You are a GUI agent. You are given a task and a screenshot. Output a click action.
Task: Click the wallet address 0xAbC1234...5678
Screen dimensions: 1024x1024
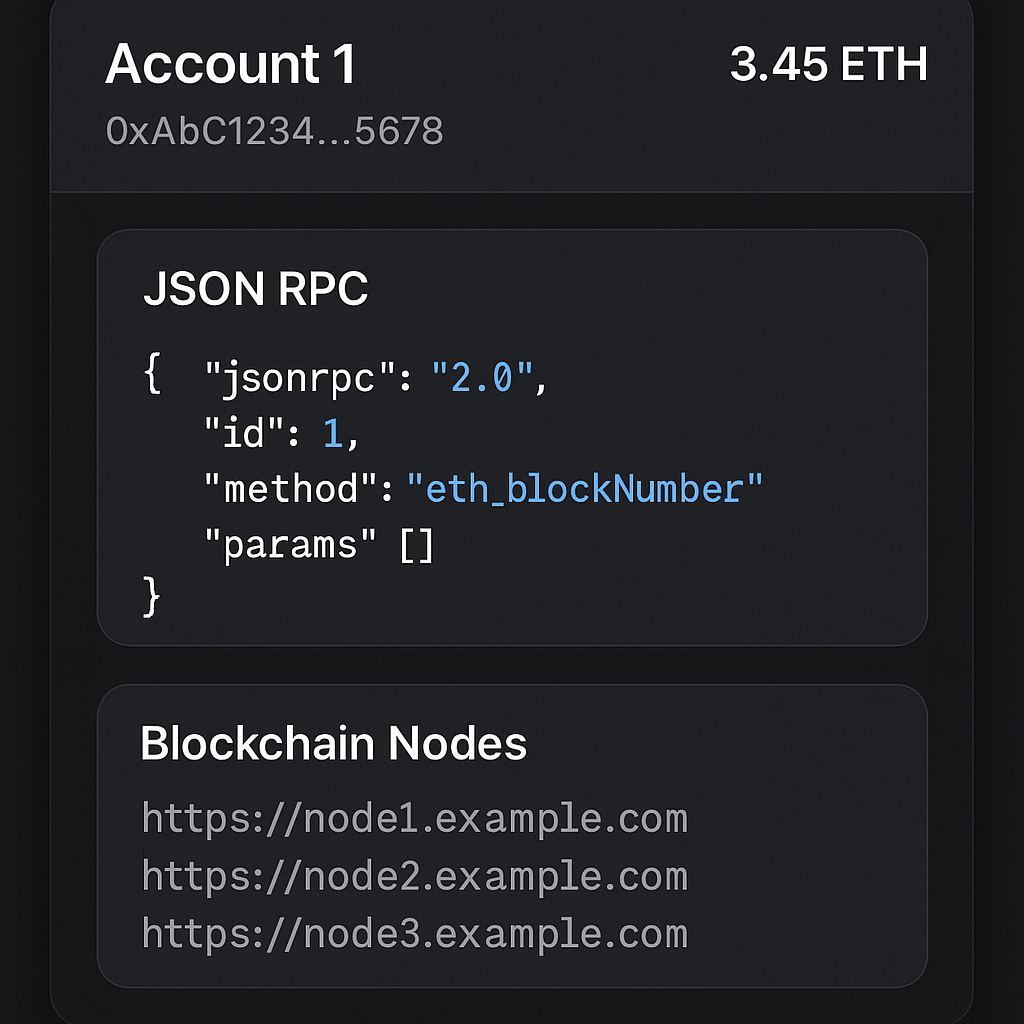[274, 131]
